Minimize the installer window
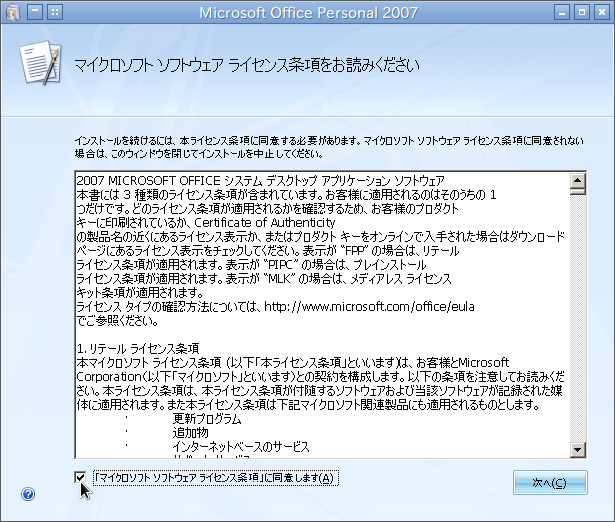615x522 pixels. pos(562,12)
